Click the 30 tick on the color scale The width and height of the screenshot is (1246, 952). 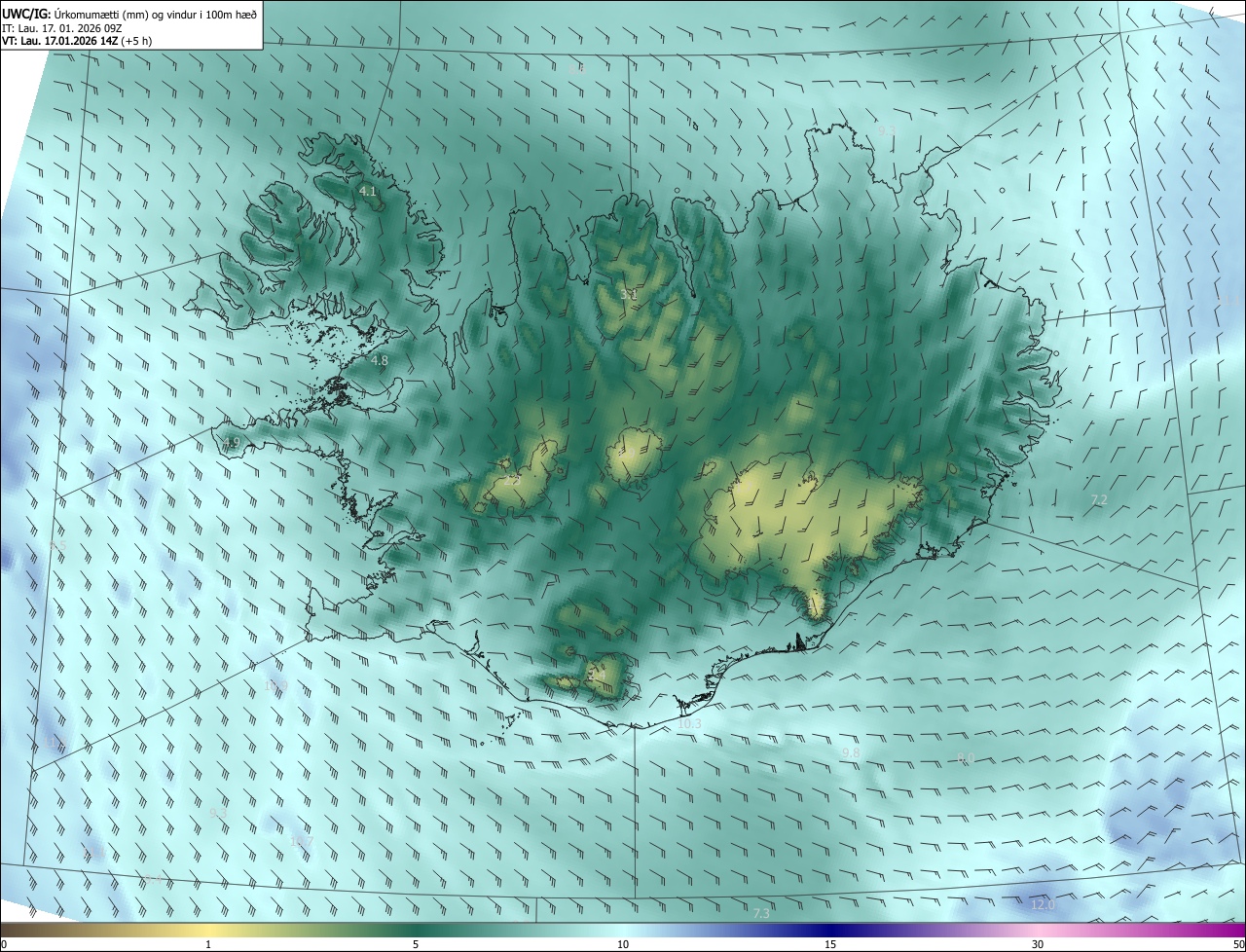point(1038,944)
